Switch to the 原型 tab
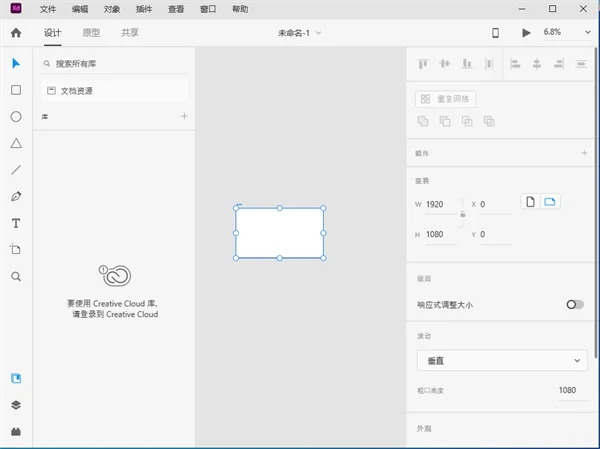 (x=91, y=33)
